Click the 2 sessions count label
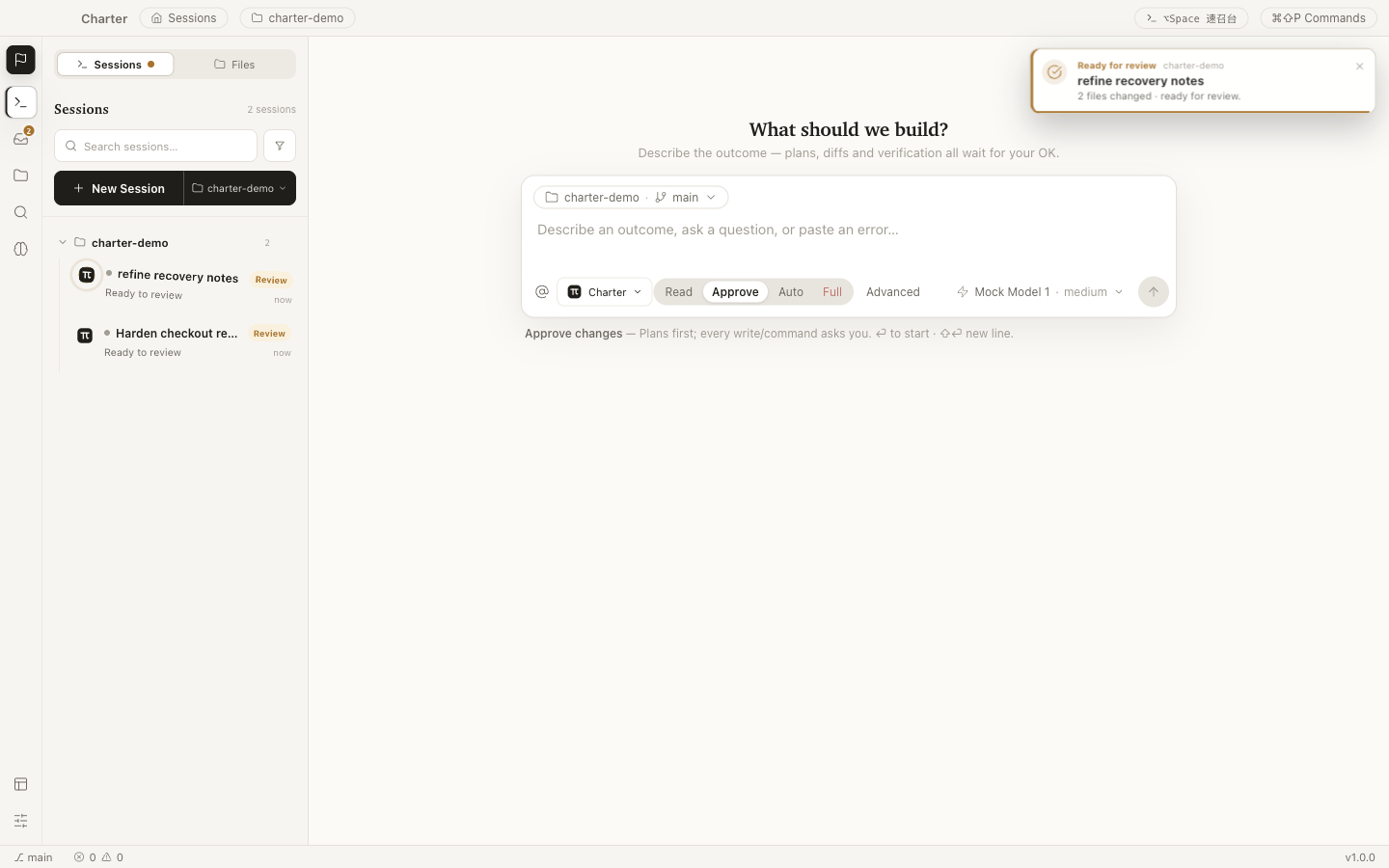The width and height of the screenshot is (1389, 868). click(271, 110)
